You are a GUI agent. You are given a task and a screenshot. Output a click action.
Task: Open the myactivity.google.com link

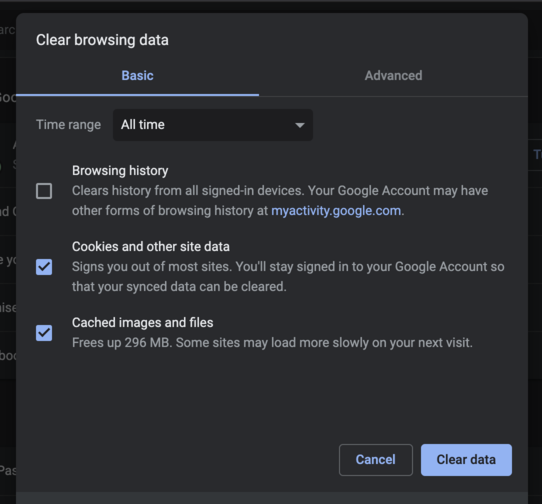click(336, 211)
